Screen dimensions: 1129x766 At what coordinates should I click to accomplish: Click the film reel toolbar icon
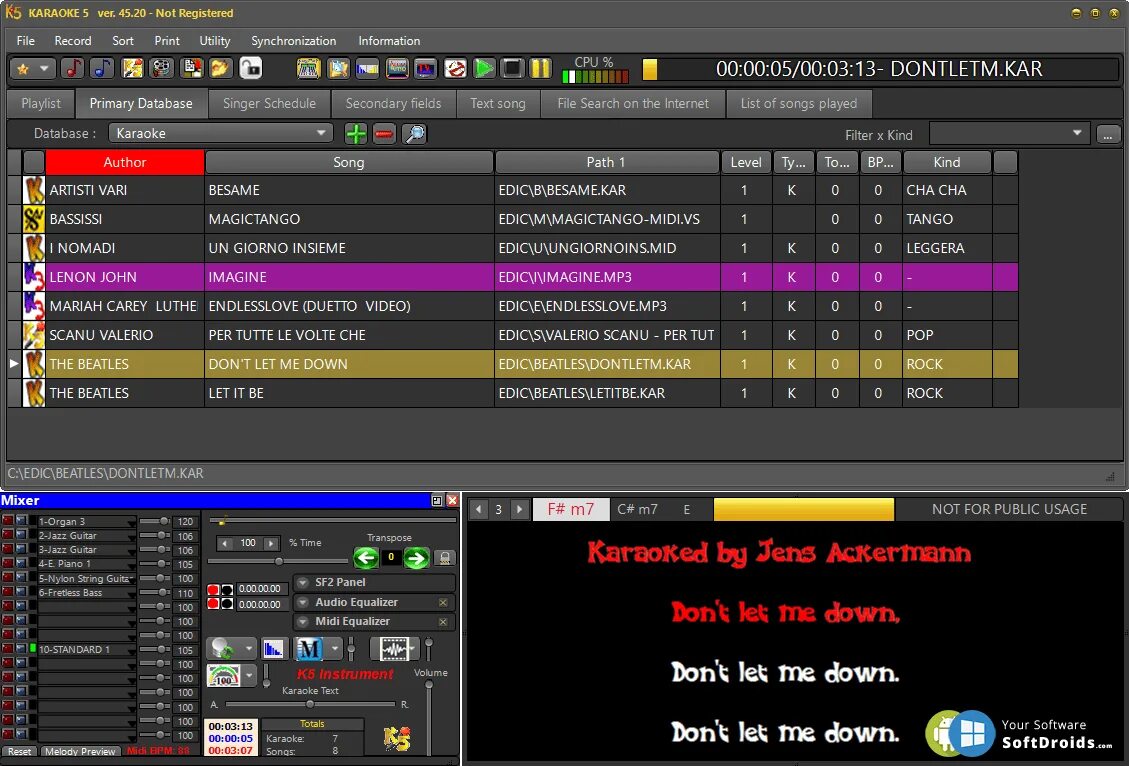click(161, 68)
